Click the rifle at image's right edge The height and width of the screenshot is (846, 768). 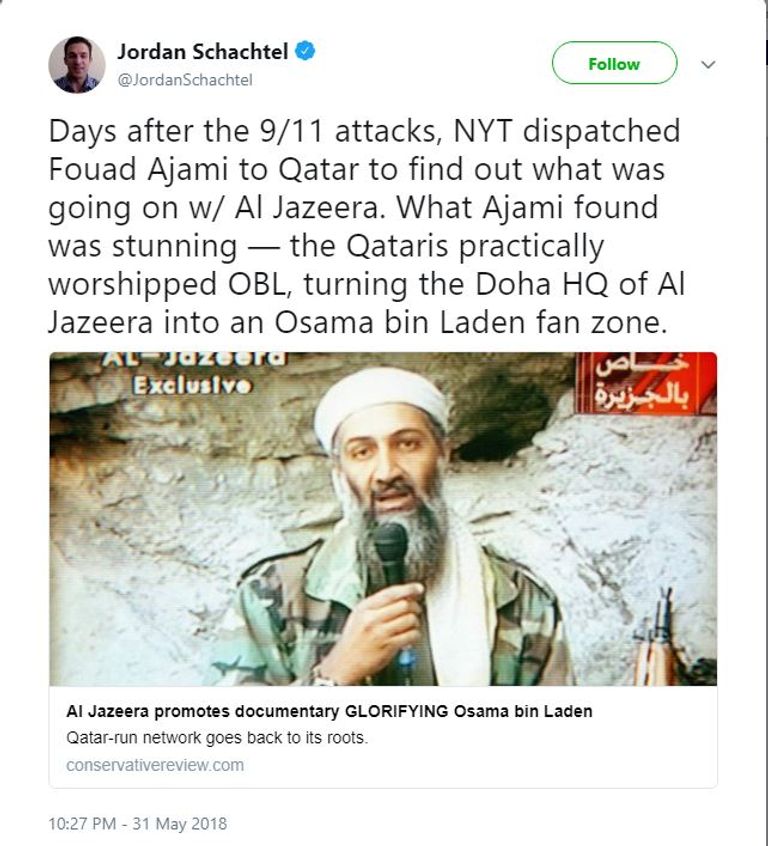(661, 637)
